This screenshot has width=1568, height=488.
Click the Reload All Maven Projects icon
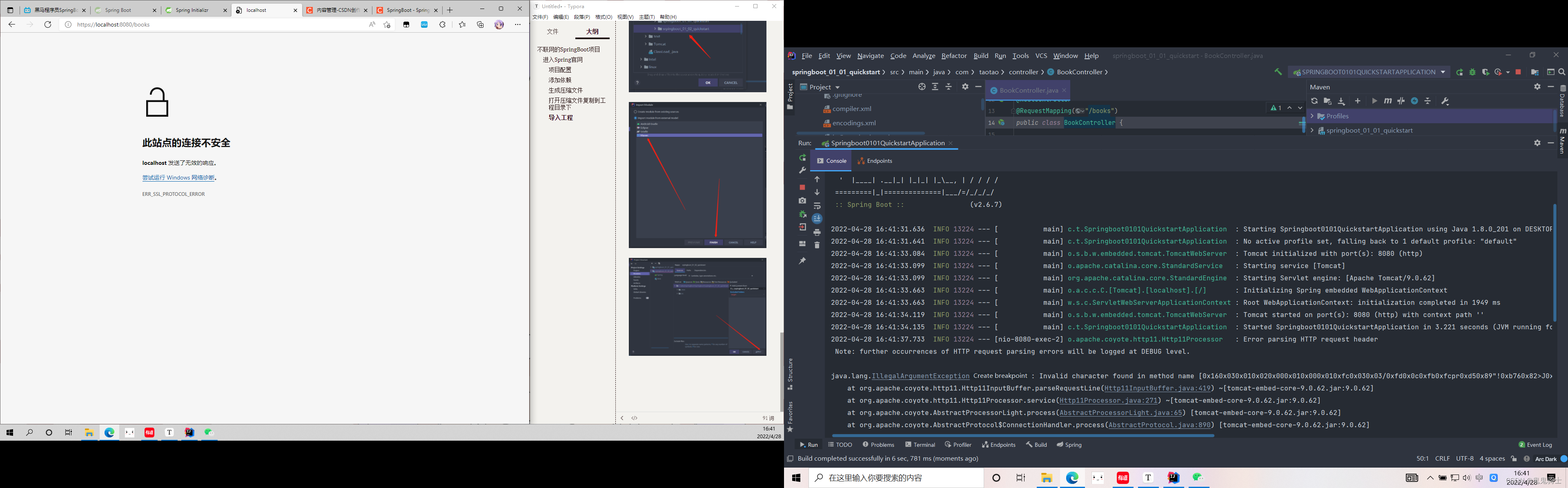pyautogui.click(x=1314, y=101)
